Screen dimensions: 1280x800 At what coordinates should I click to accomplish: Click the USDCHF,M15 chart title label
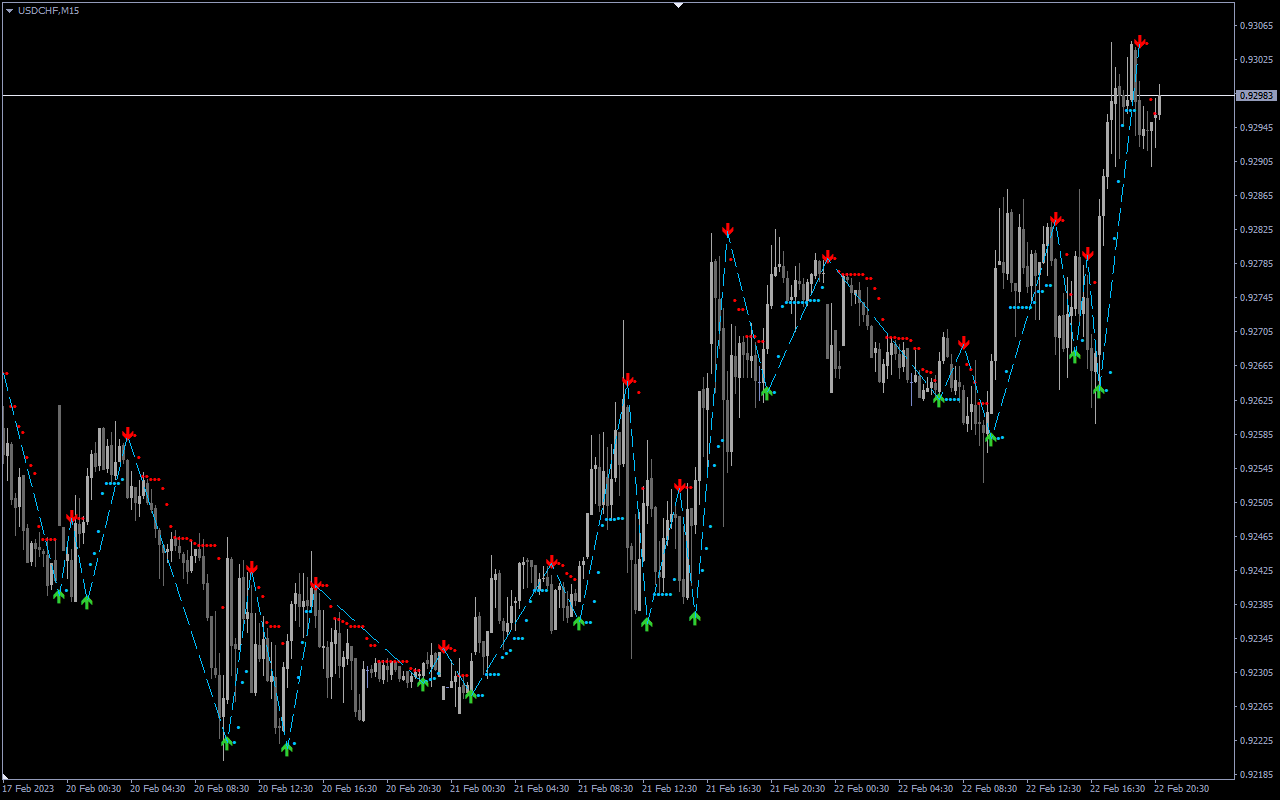49,10
